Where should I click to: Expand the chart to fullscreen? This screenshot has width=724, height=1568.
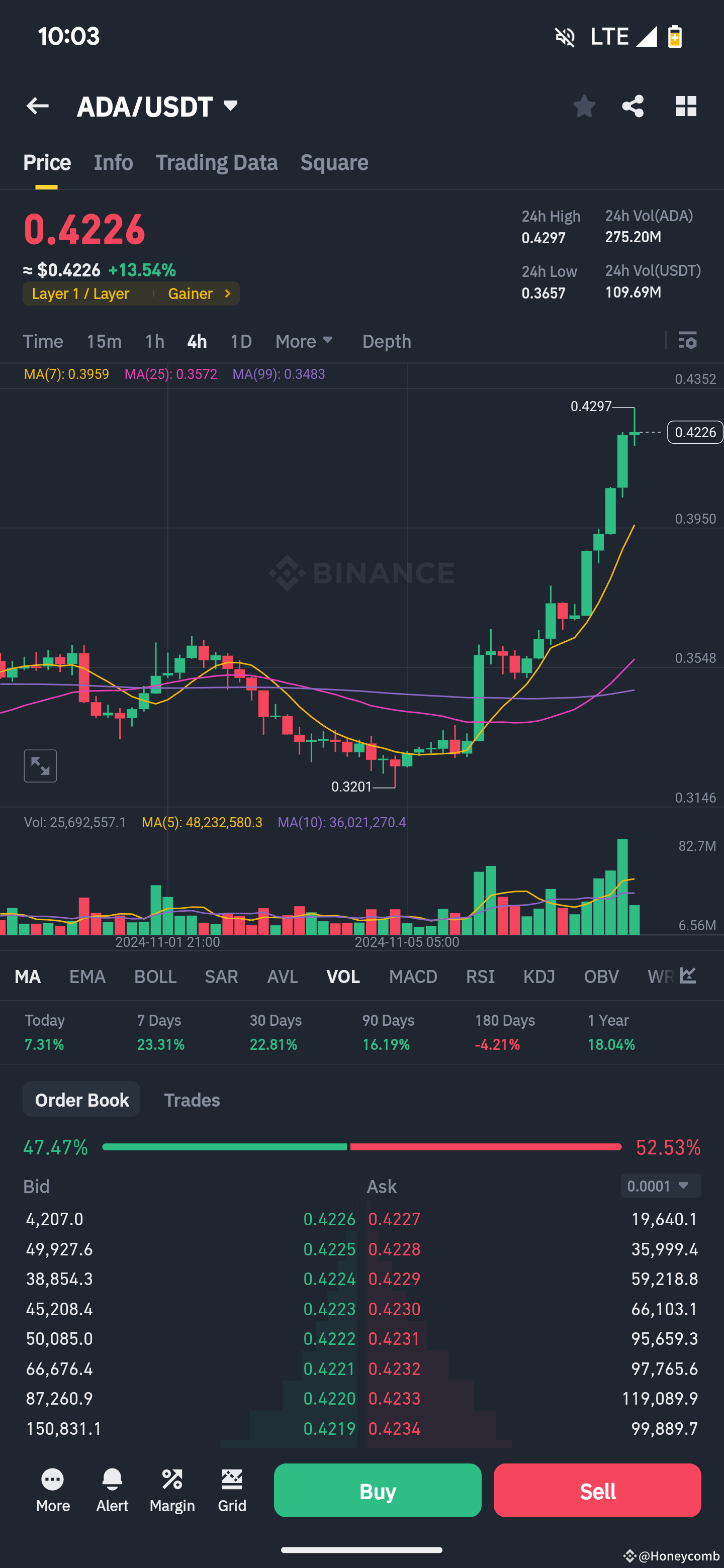coord(40,766)
